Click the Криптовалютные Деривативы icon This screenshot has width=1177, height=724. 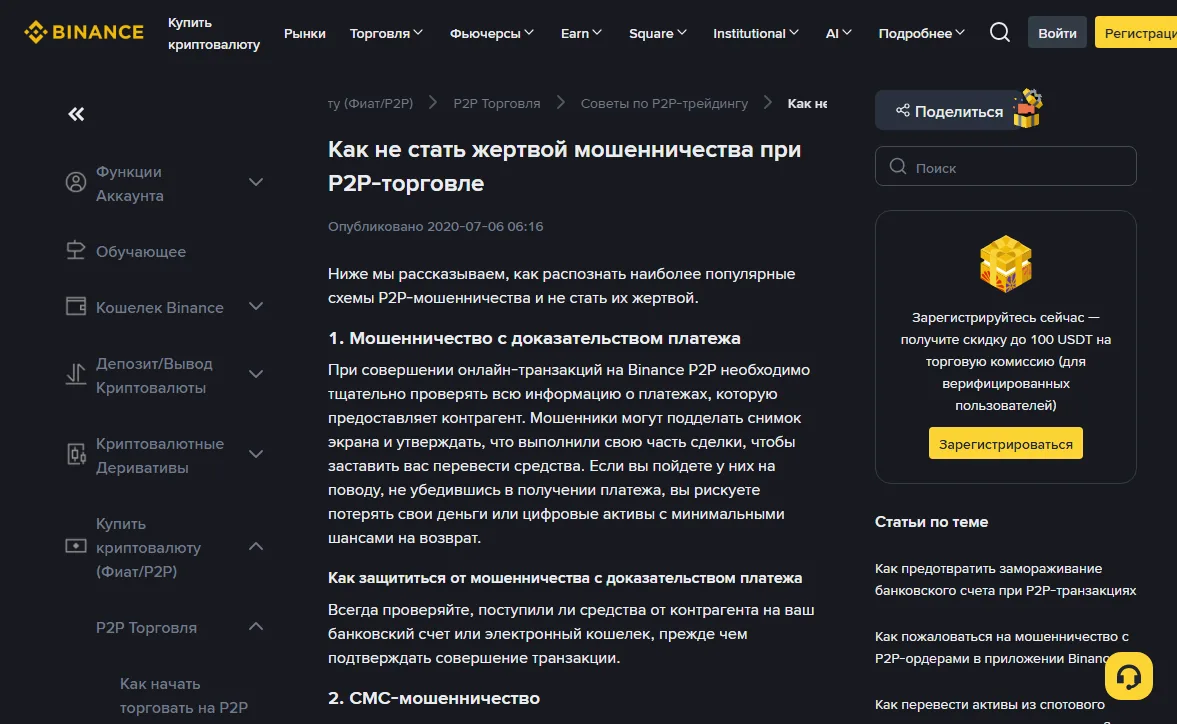(76, 454)
